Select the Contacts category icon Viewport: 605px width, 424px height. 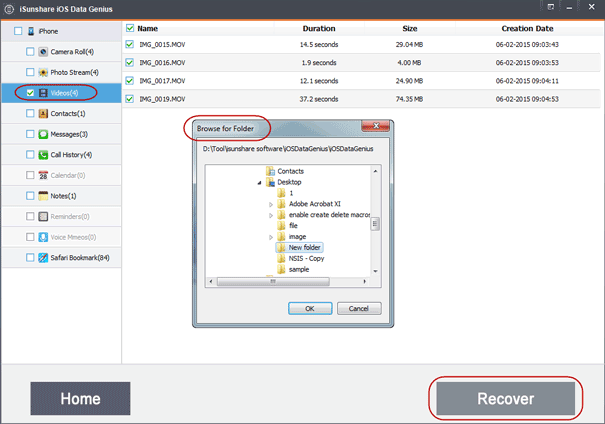click(x=43, y=114)
